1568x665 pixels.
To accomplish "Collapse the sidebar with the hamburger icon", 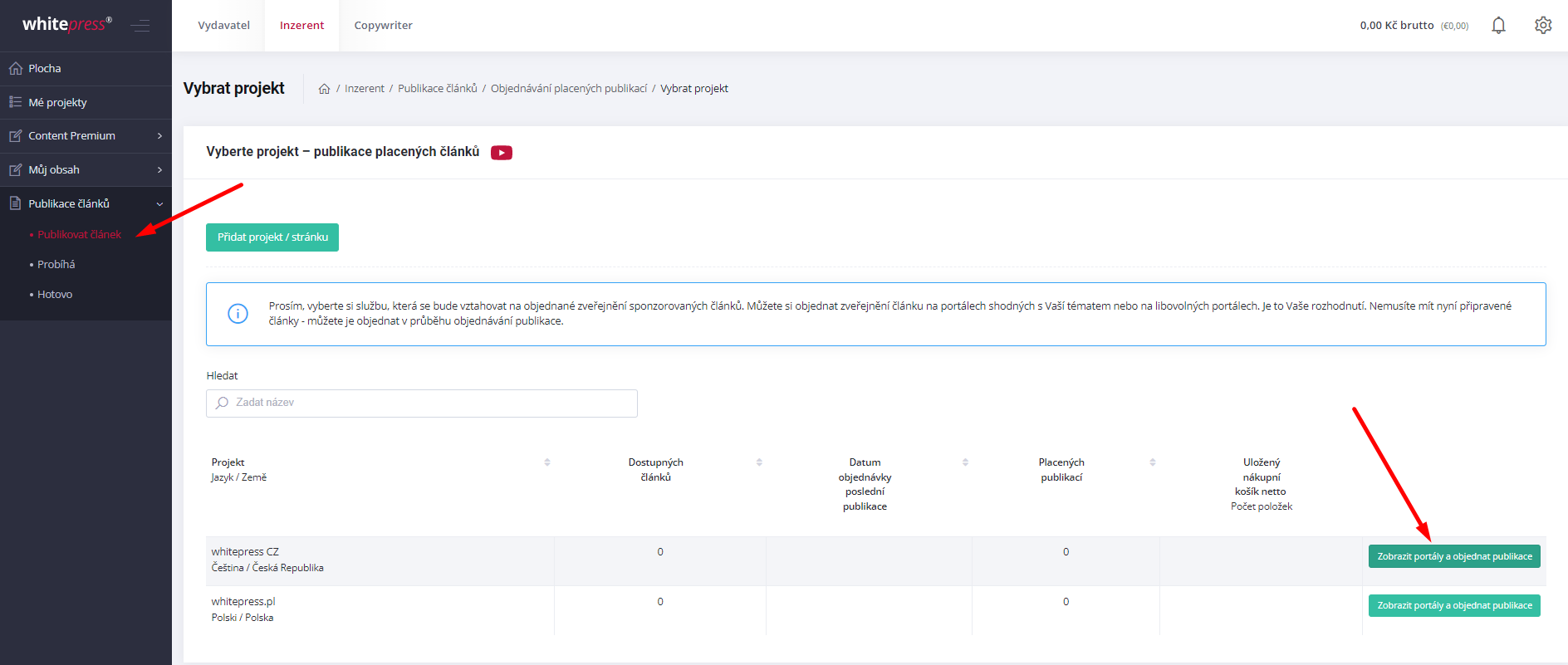I will click(140, 26).
